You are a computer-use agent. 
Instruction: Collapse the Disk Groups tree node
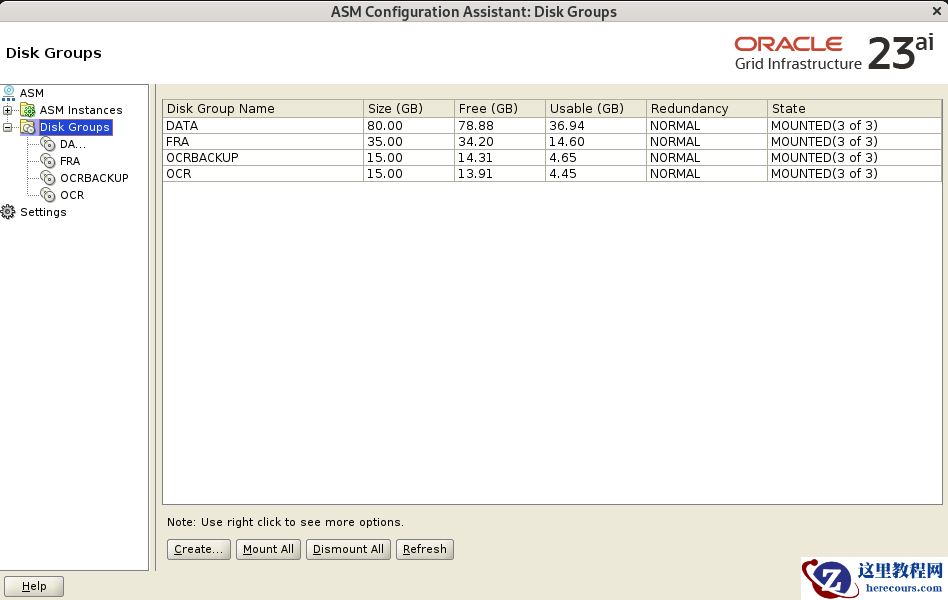7,127
